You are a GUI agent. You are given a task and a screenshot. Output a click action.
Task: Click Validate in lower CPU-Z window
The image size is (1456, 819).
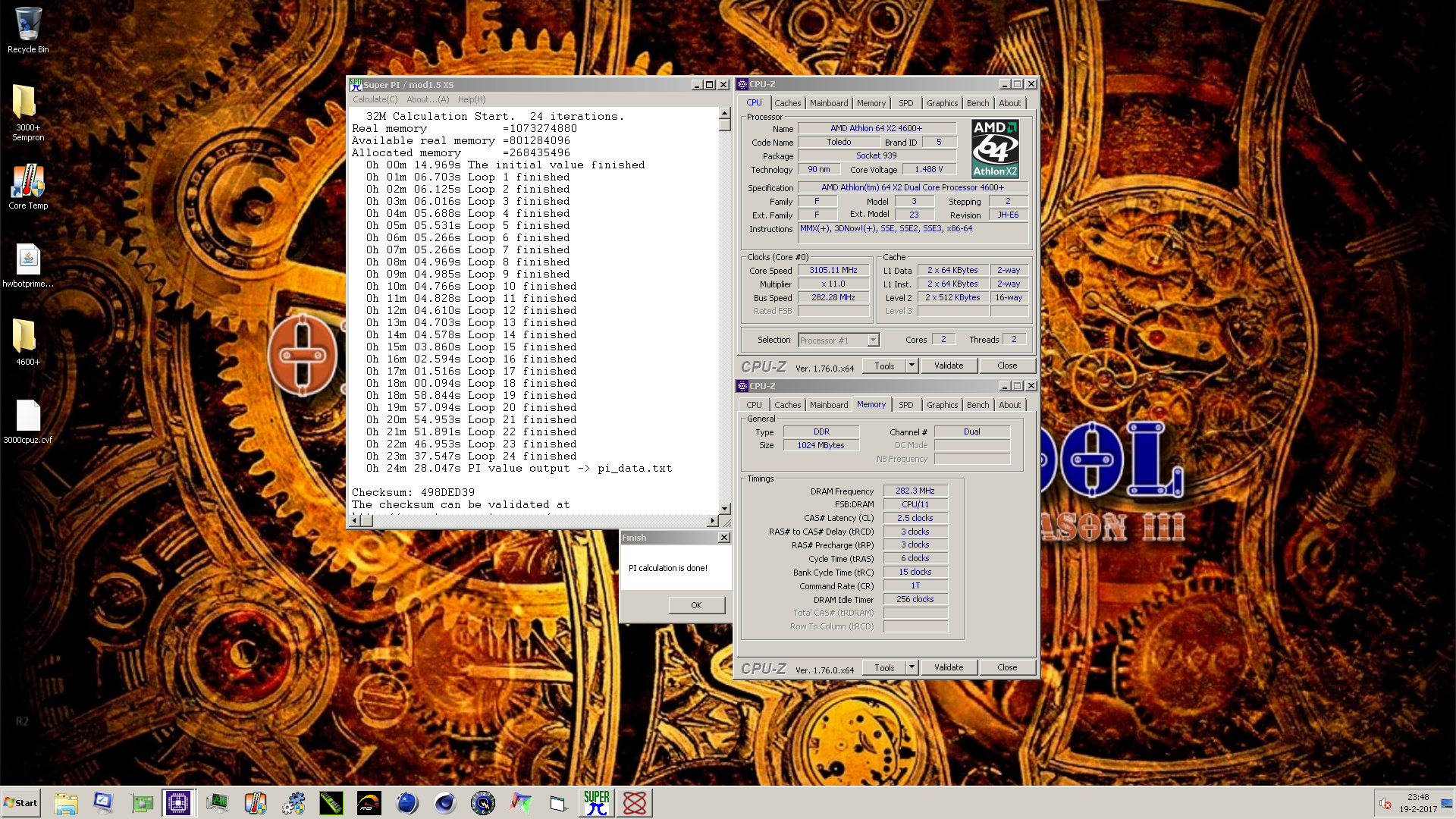pos(949,668)
